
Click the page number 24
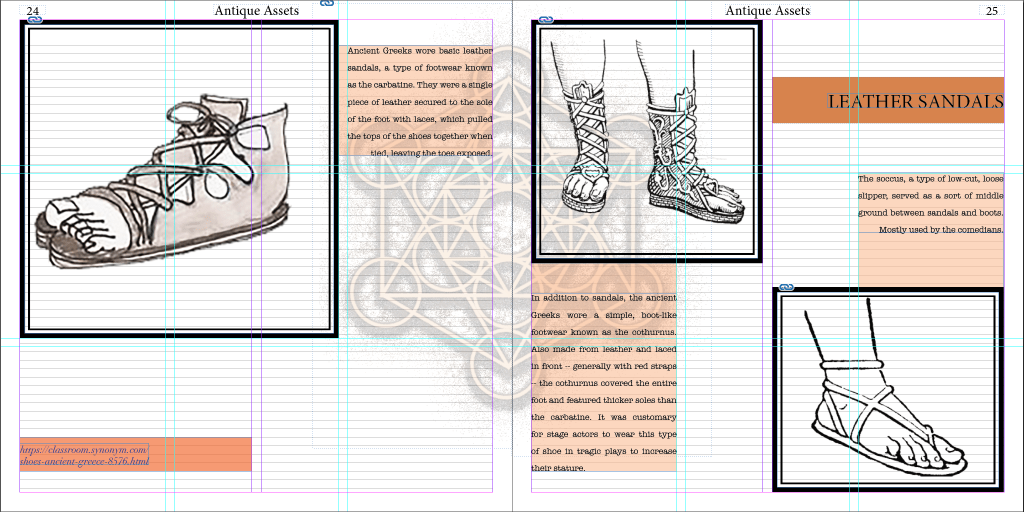pos(33,11)
